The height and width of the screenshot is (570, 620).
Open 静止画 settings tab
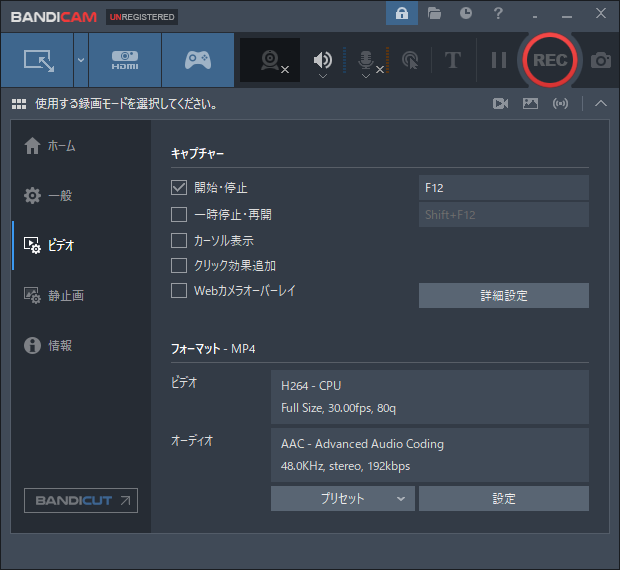pos(54,295)
